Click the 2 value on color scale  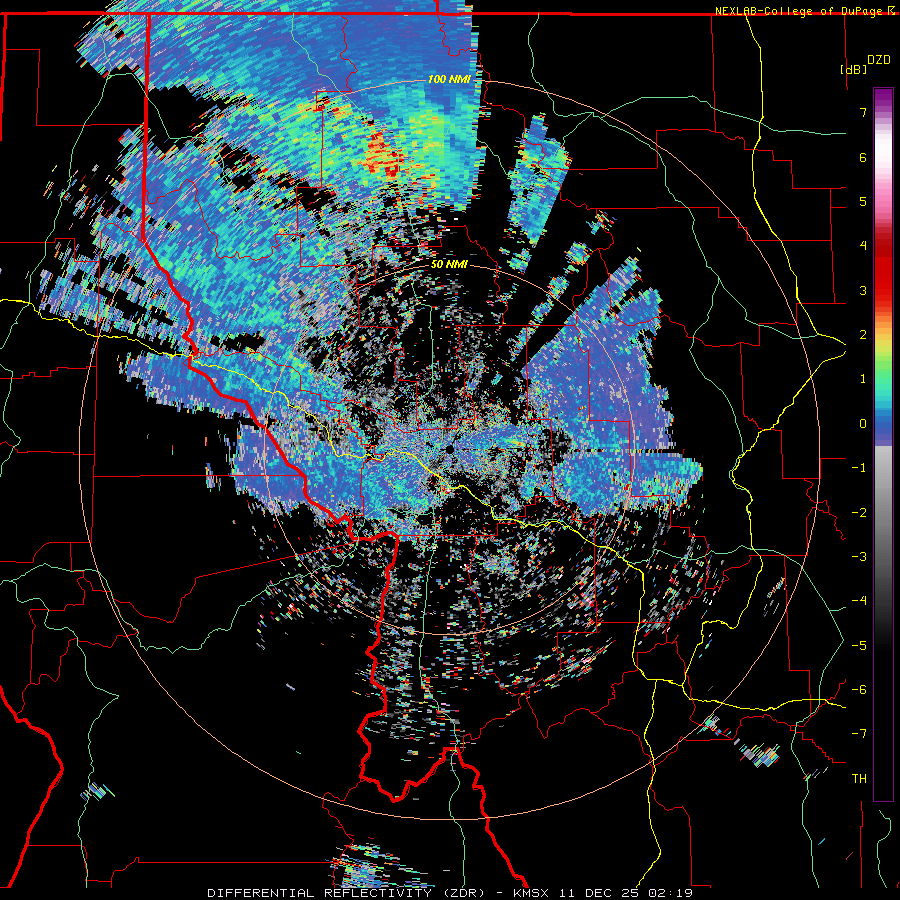pos(863,335)
